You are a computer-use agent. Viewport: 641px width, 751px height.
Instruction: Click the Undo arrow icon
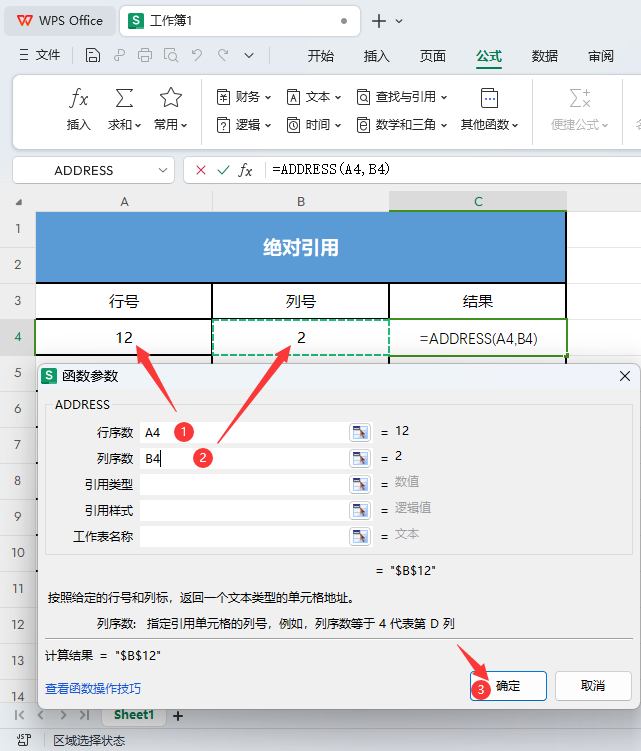coord(197,56)
